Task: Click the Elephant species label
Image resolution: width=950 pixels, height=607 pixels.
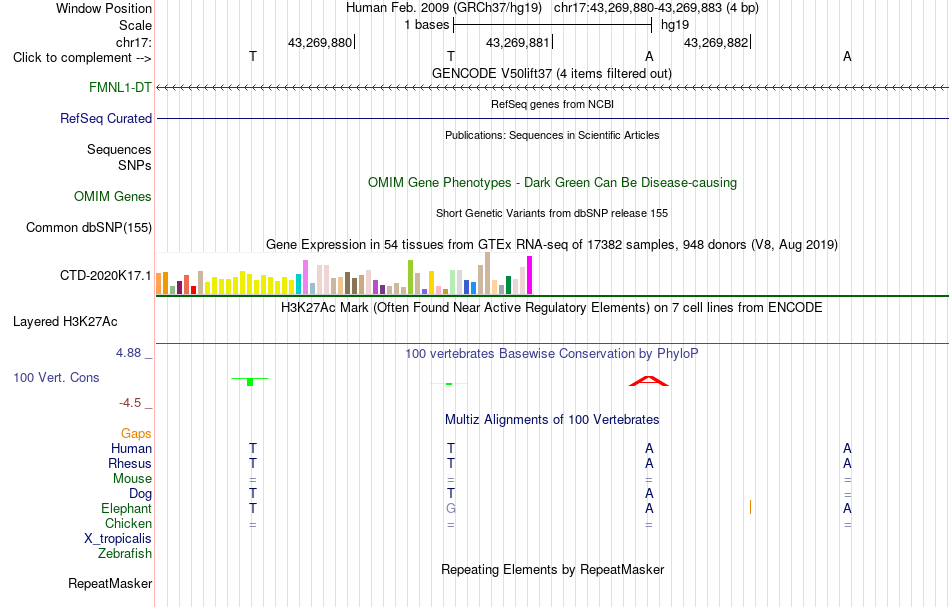Action: pos(126,508)
